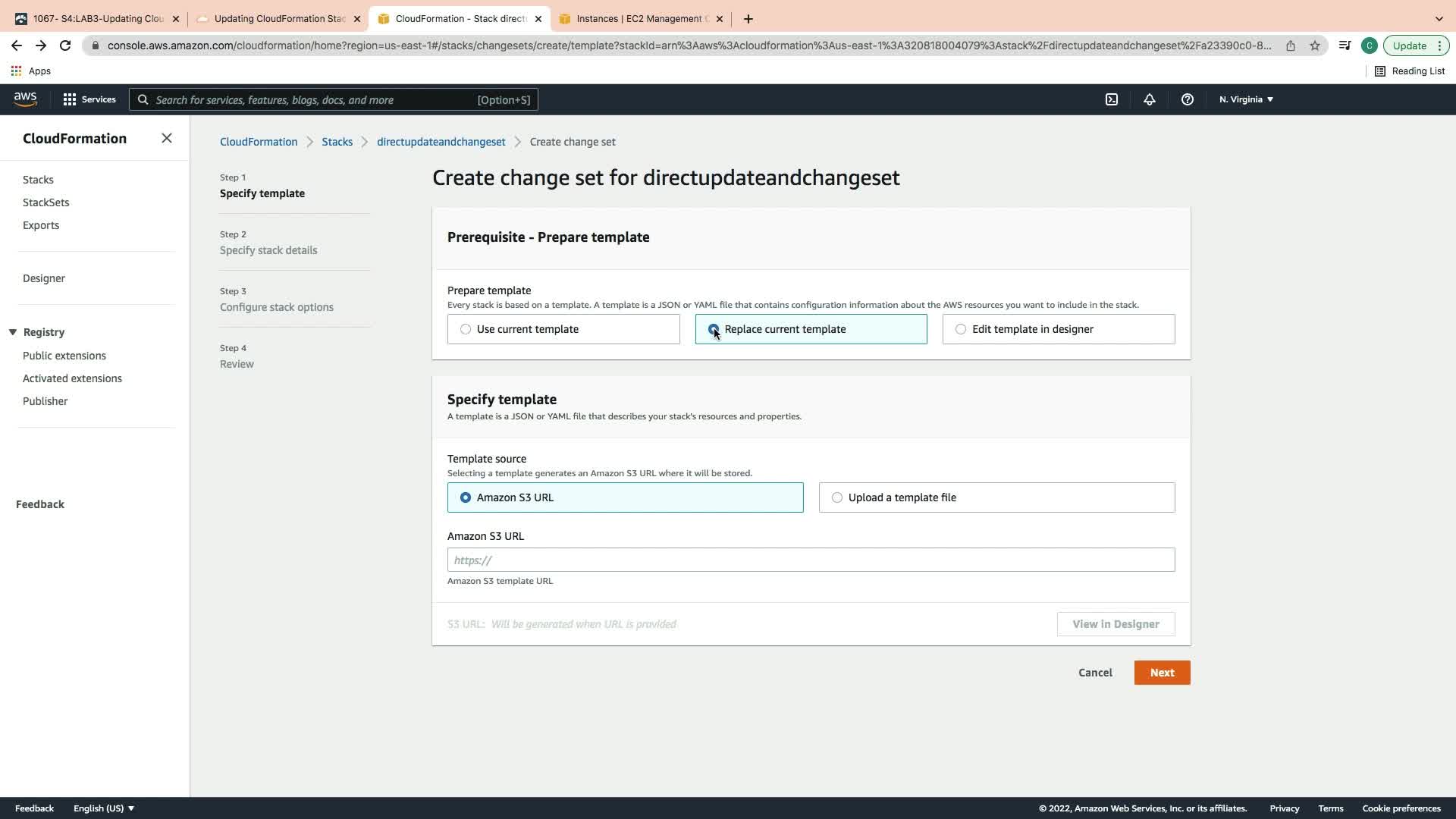Open the English (US) language dropdown
Image resolution: width=1456 pixels, height=819 pixels.
click(103, 808)
